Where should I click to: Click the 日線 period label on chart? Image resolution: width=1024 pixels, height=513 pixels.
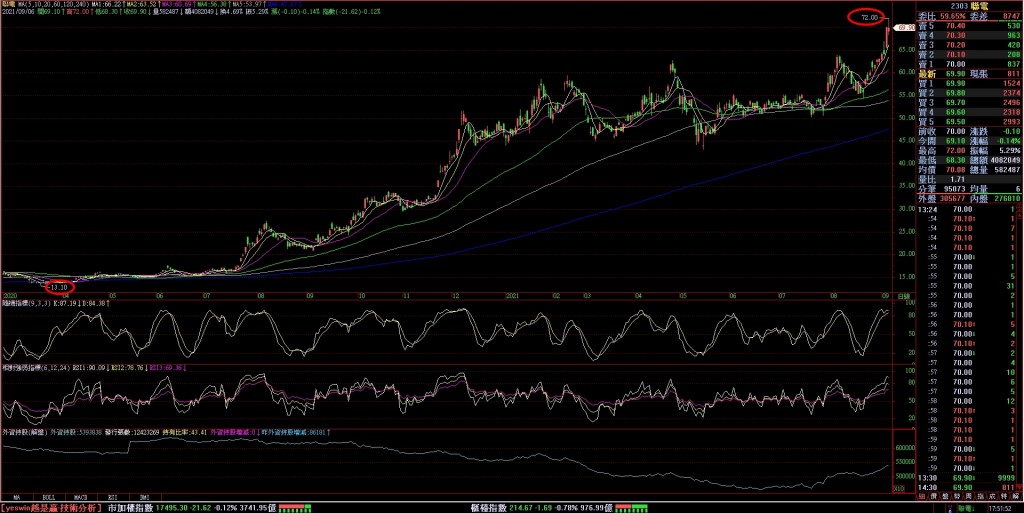pyautogui.click(x=903, y=297)
